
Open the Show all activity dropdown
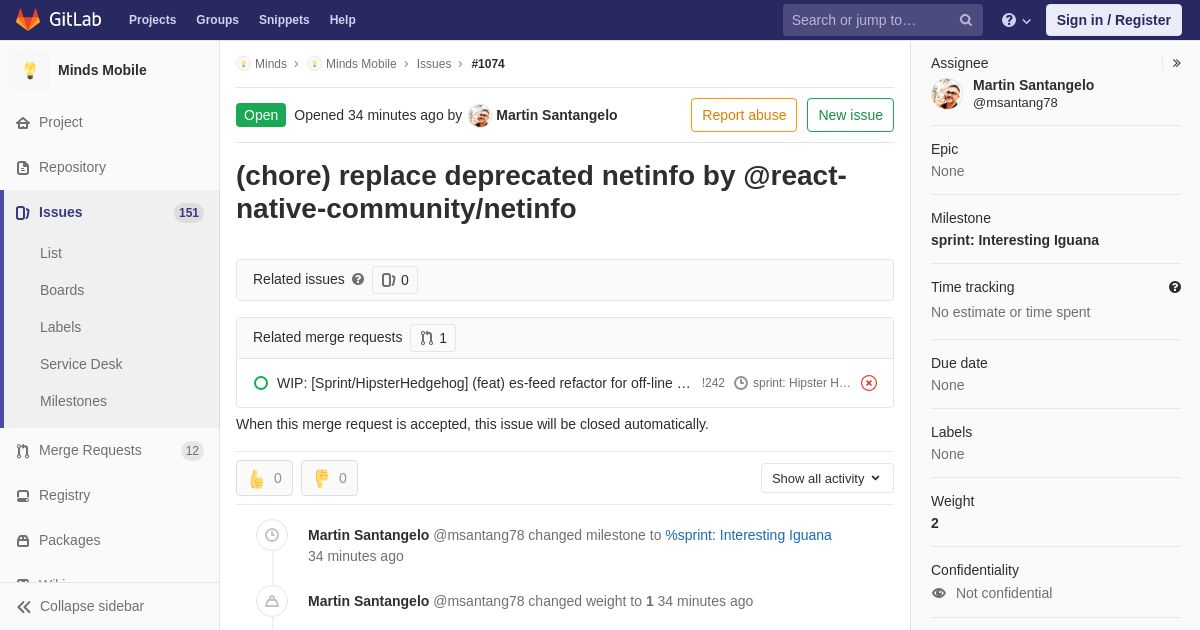[827, 478]
